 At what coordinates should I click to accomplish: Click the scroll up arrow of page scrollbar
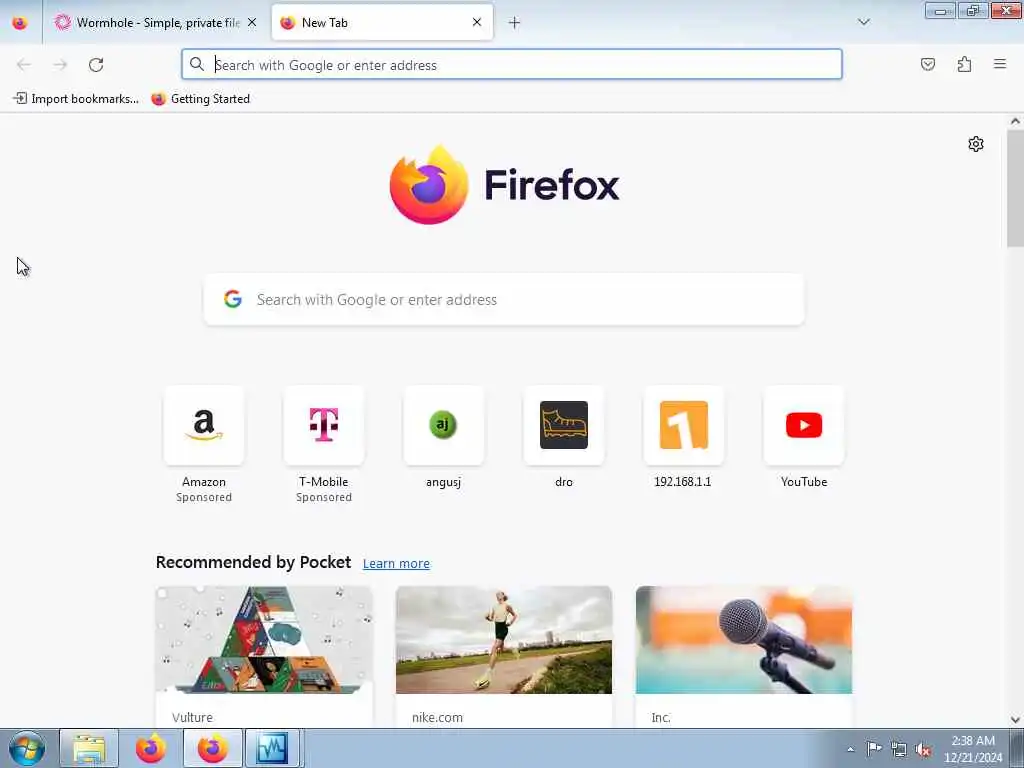pos(1015,121)
